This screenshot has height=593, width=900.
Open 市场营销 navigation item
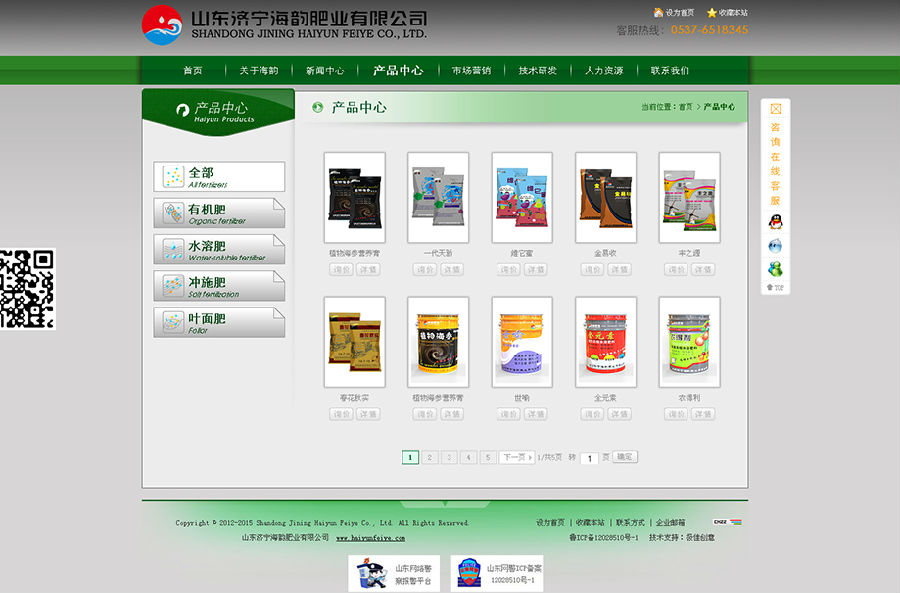point(471,71)
